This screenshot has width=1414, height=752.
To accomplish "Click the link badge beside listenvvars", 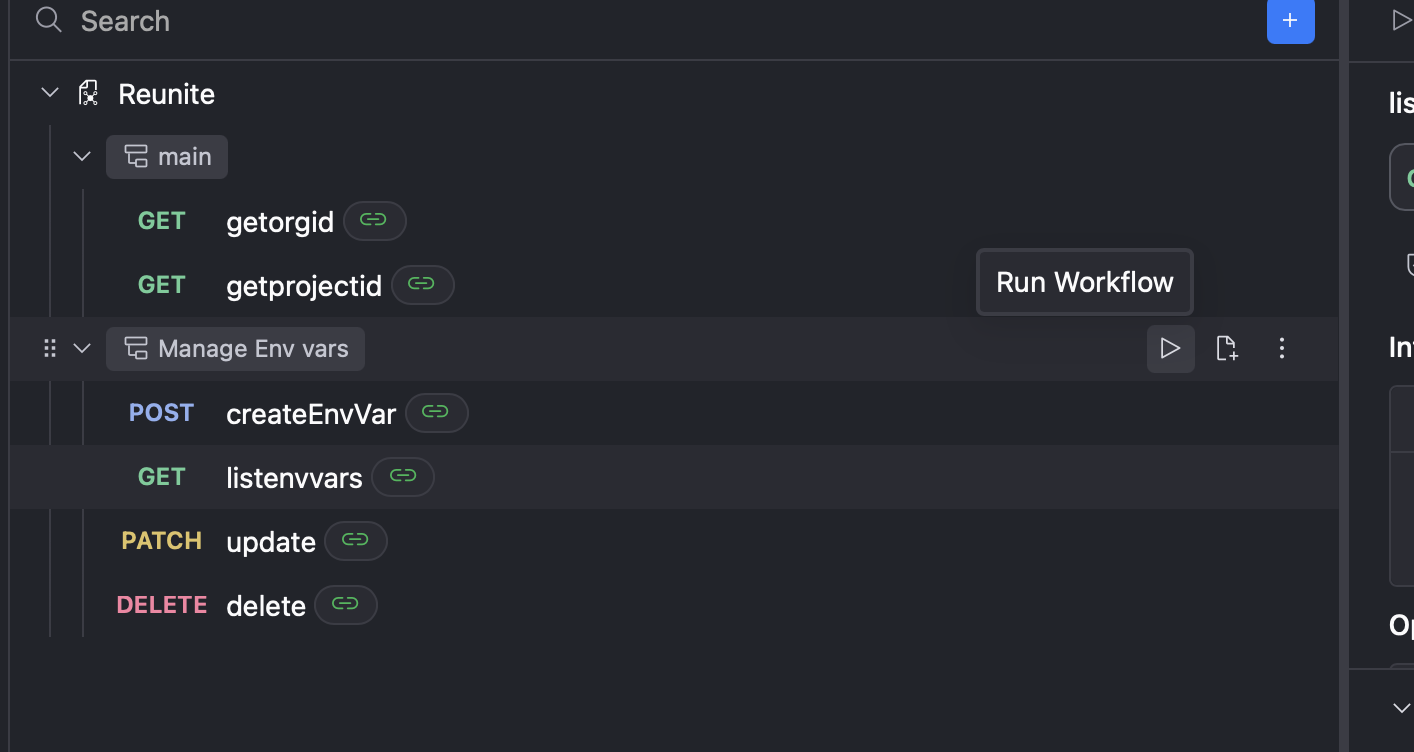I will [x=402, y=477].
